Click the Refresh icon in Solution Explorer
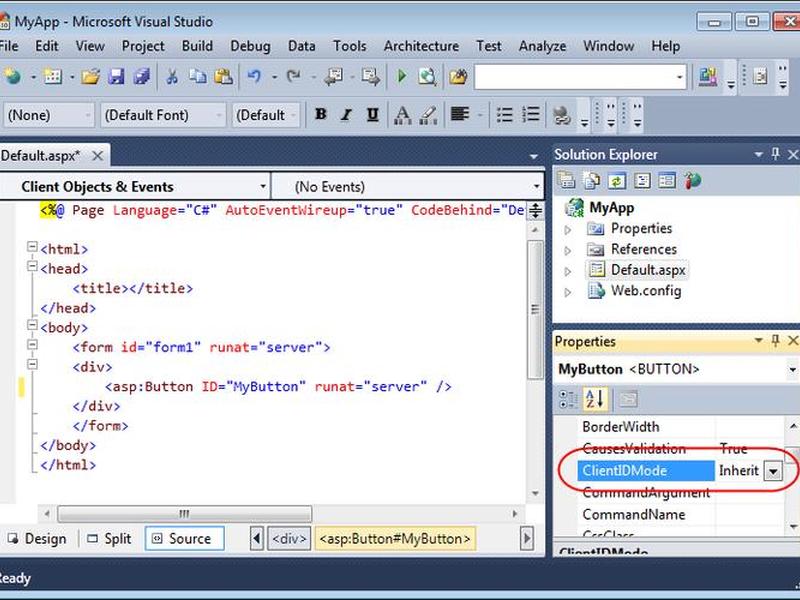Screen dimensions: 800x600 click(617, 181)
